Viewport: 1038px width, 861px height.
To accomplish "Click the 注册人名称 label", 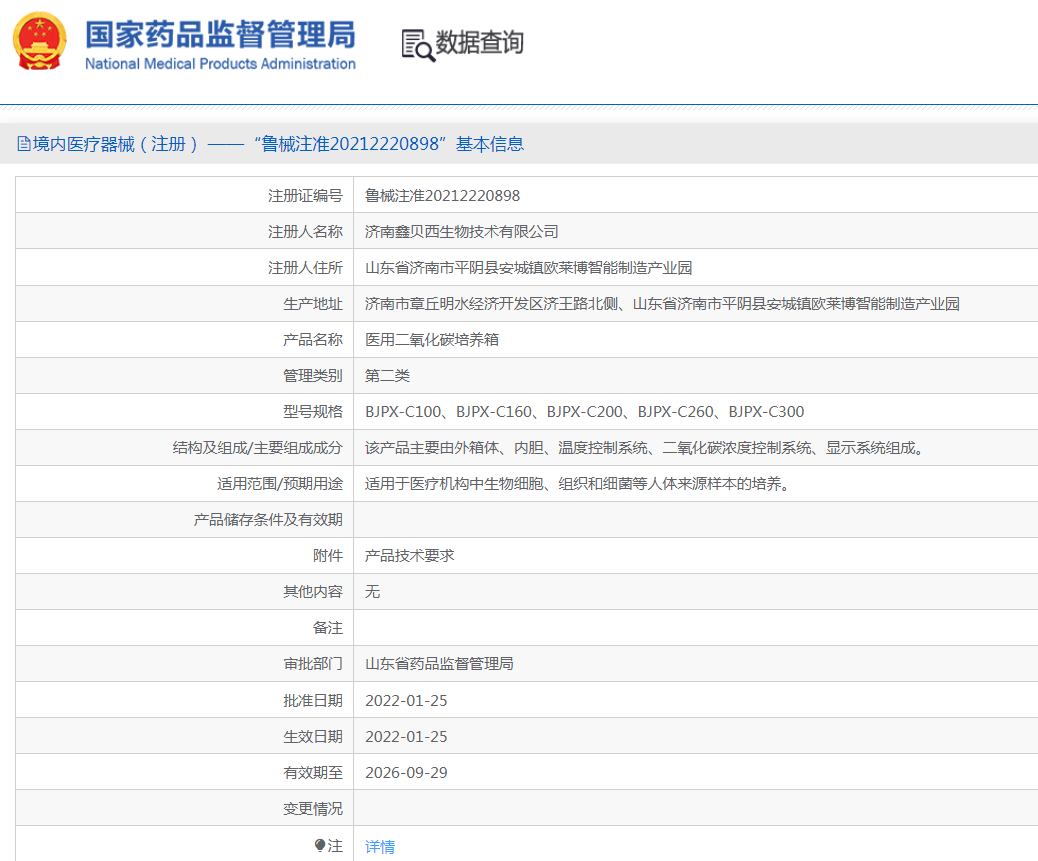I will [305, 232].
